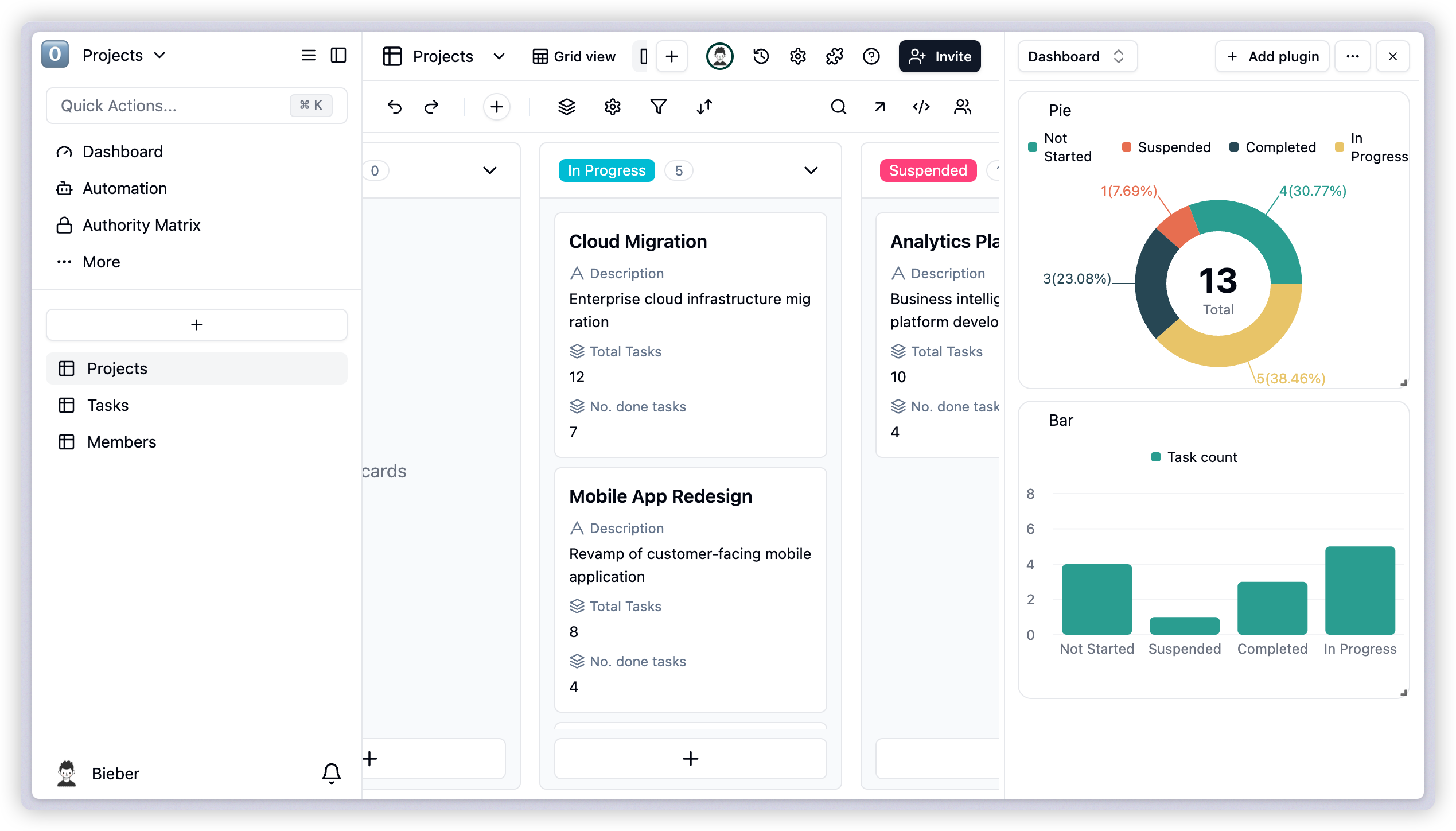The width and height of the screenshot is (1456, 831).
Task: Open the filter funnel icon
Action: [x=658, y=107]
